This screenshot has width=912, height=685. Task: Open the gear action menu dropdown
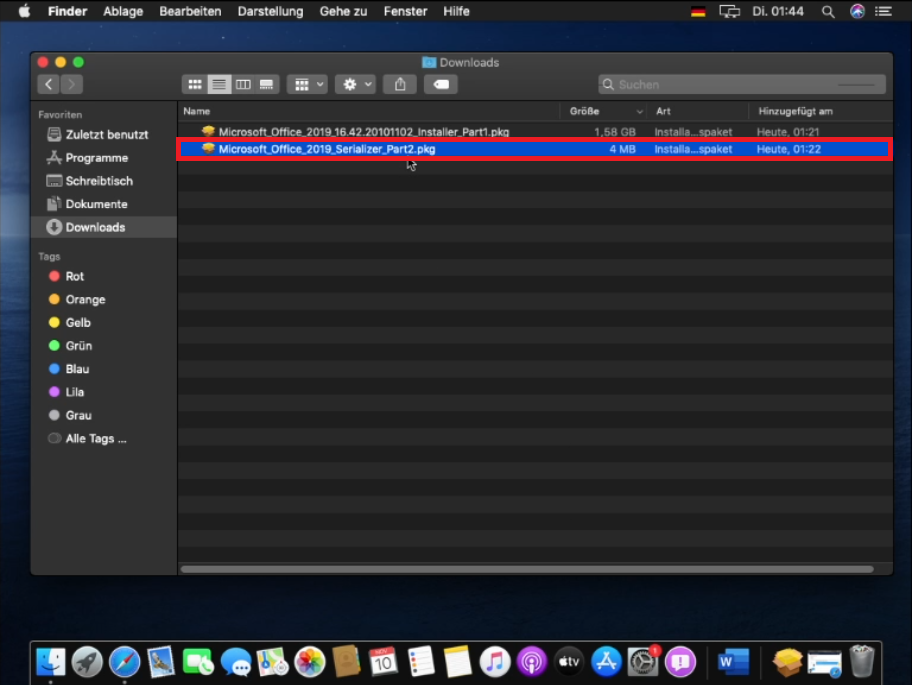pos(355,85)
